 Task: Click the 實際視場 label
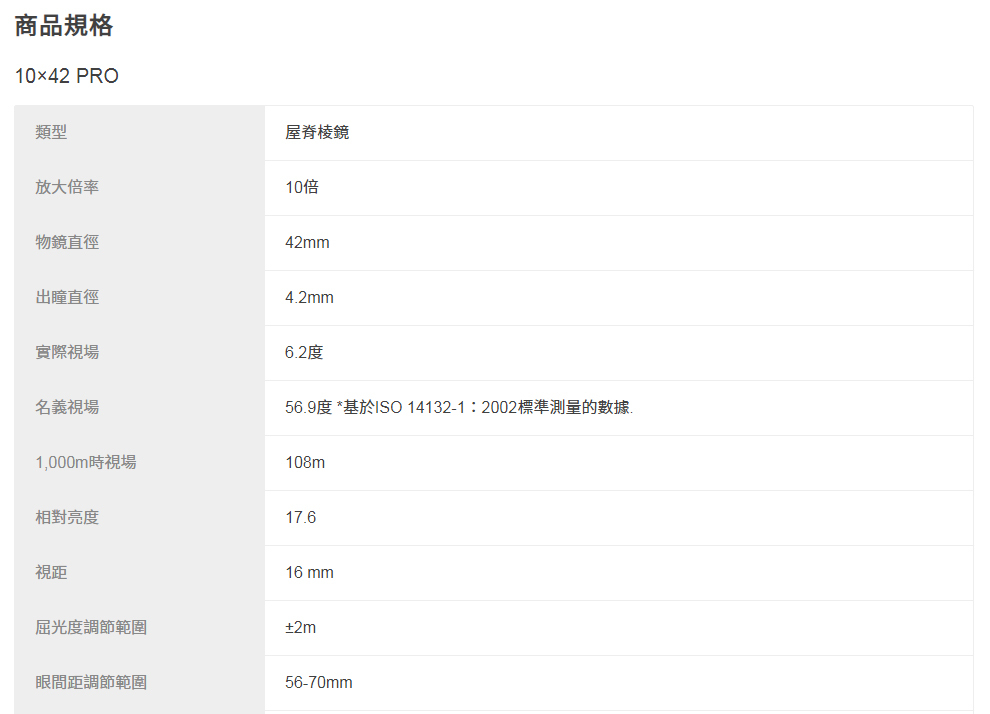pos(67,352)
